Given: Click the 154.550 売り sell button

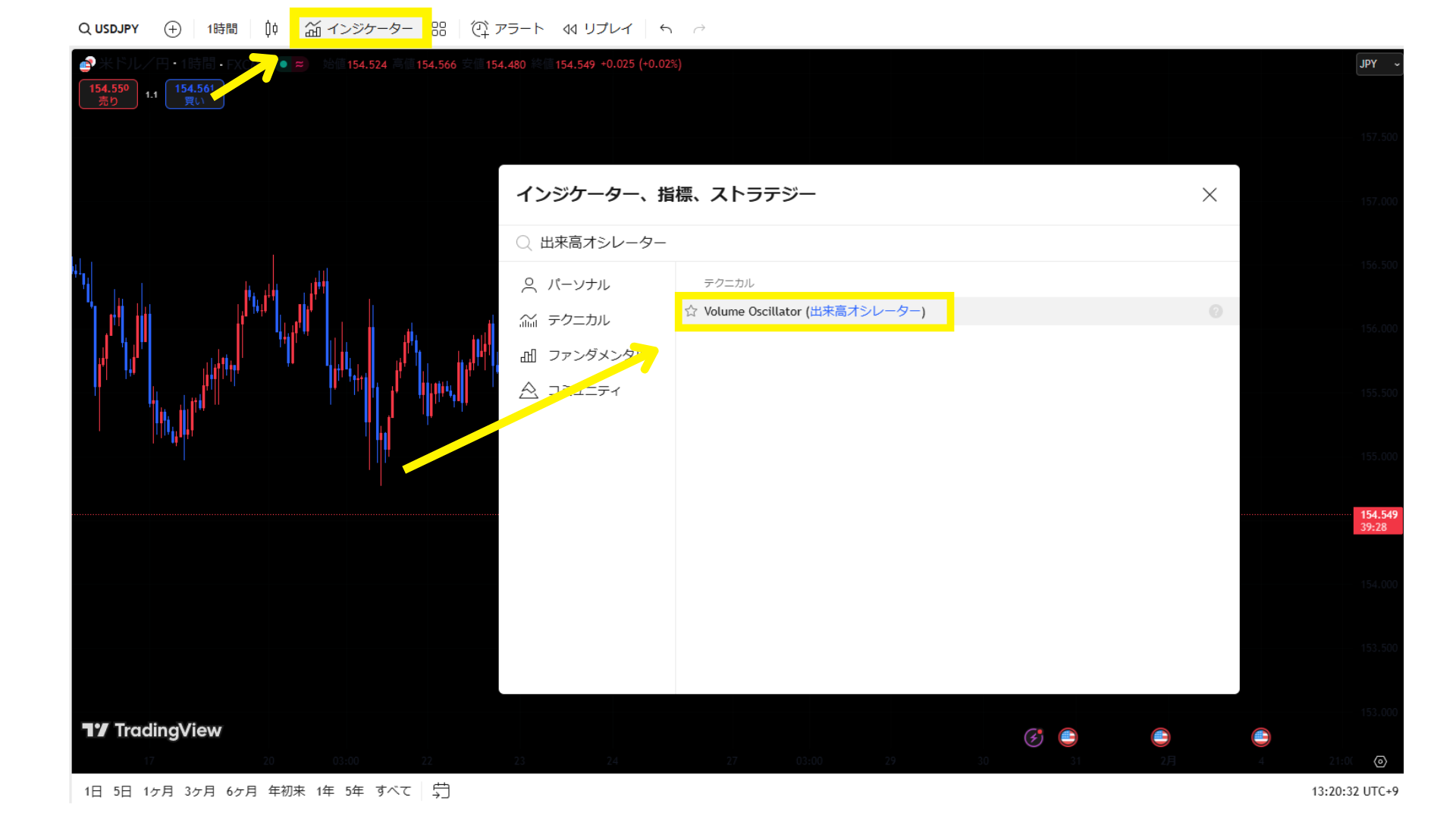Looking at the screenshot, I should [x=108, y=94].
